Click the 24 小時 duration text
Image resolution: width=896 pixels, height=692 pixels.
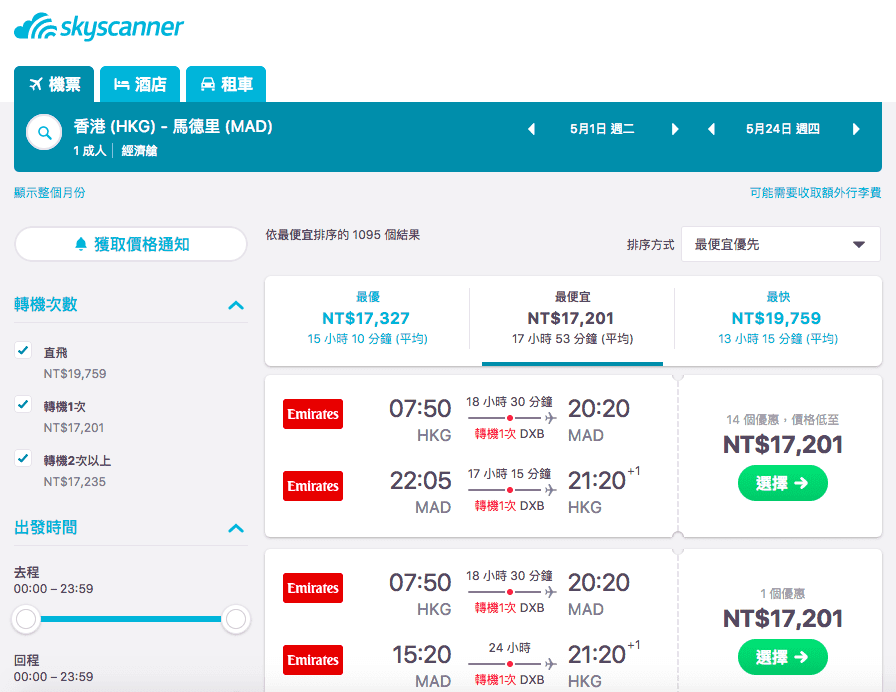coord(510,648)
